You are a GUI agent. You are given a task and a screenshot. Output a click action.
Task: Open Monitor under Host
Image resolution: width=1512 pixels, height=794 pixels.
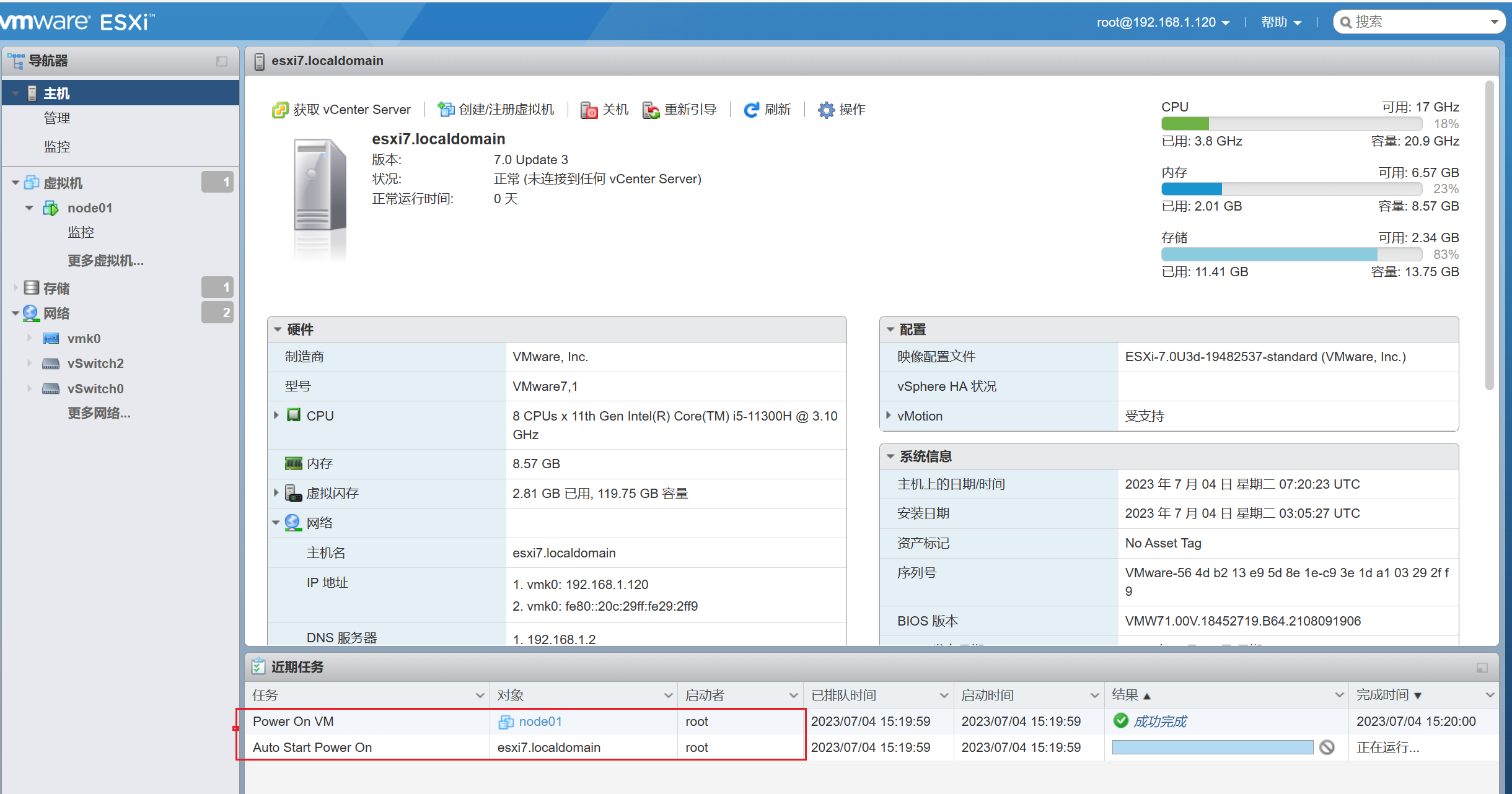tap(57, 147)
